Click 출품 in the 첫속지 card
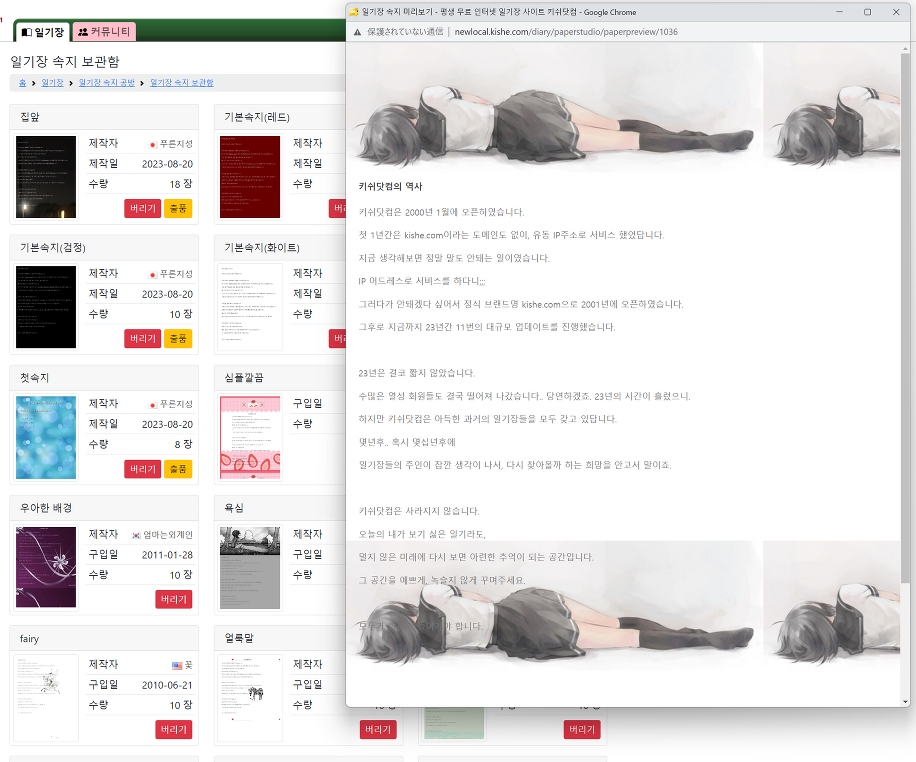916x762 pixels. (178, 469)
